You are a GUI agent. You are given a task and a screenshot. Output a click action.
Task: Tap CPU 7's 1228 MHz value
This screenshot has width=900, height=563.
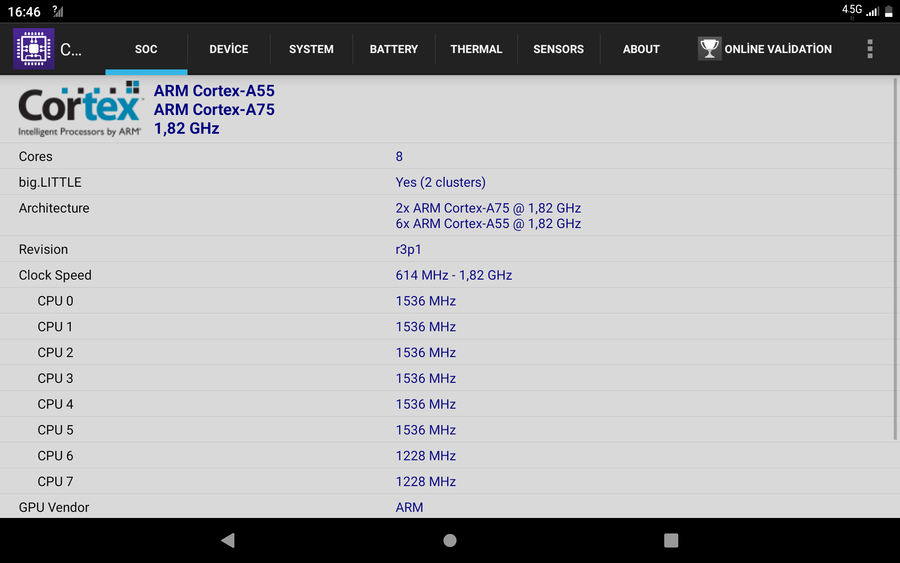click(x=425, y=482)
